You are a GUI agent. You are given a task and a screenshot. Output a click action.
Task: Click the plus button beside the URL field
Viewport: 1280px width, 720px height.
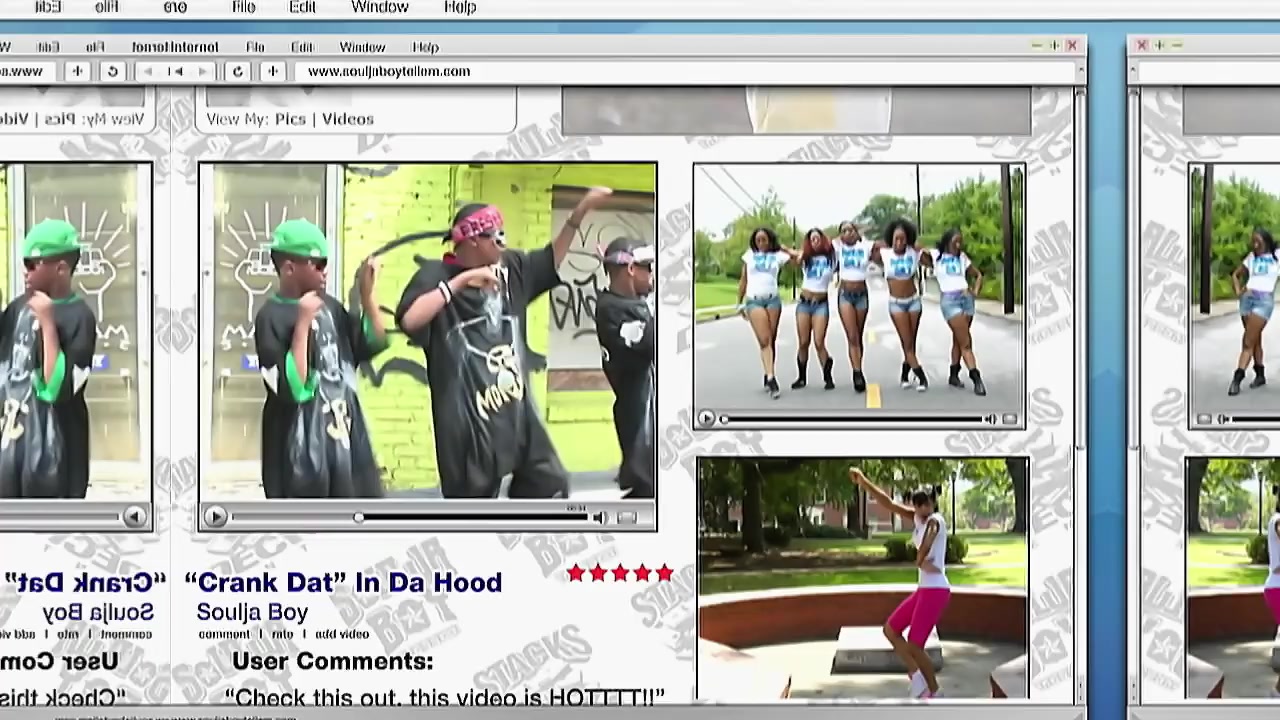point(272,71)
